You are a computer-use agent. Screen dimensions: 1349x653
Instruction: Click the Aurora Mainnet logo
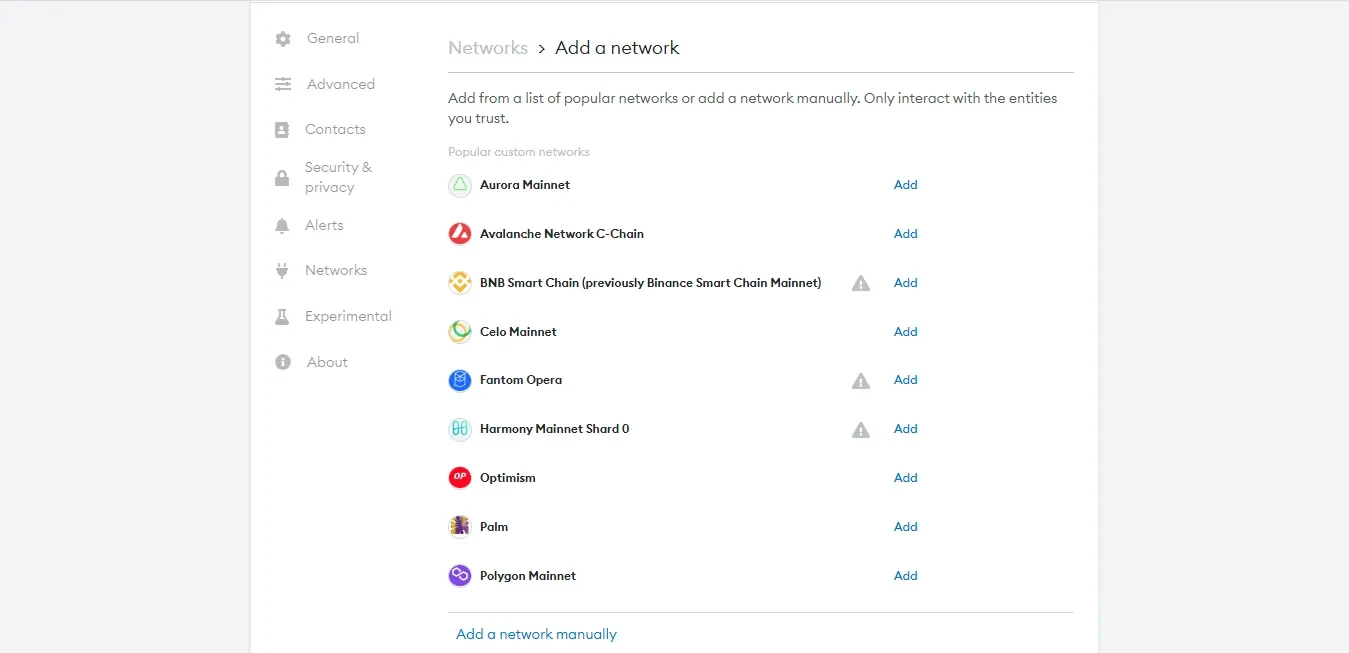(x=460, y=185)
